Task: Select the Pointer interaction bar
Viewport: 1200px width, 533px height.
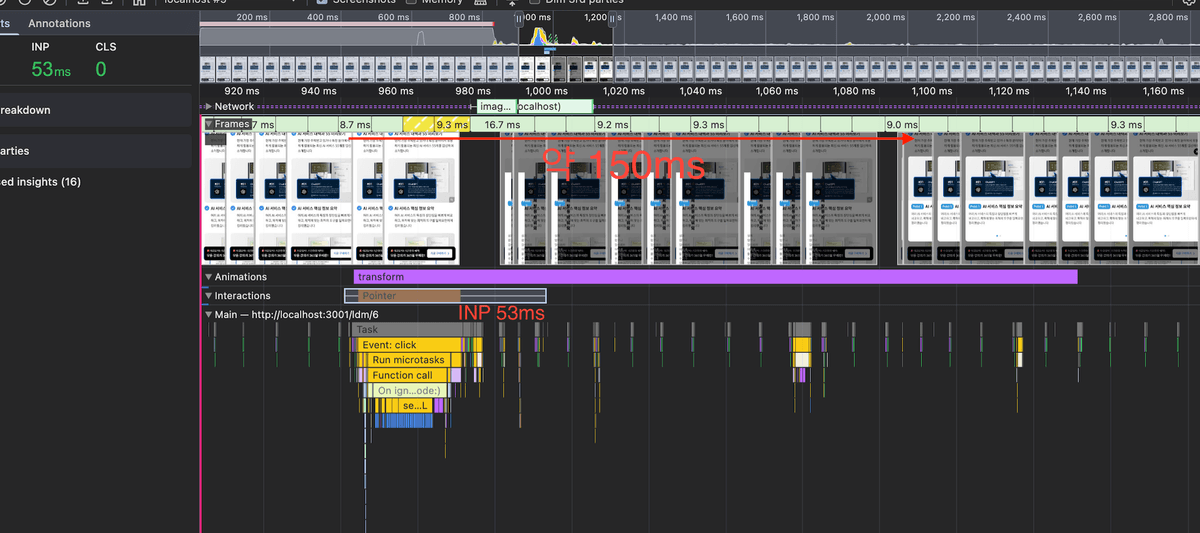Action: point(402,296)
